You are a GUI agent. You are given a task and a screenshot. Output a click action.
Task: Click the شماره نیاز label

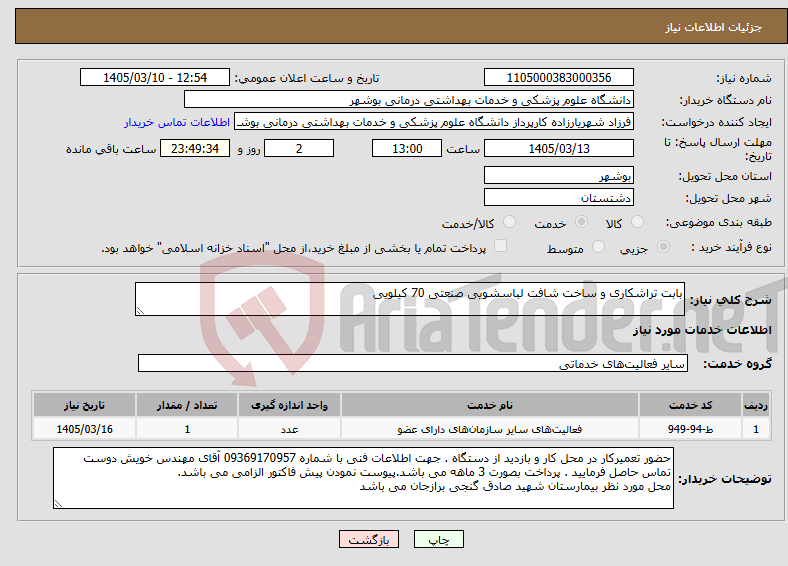[744, 78]
